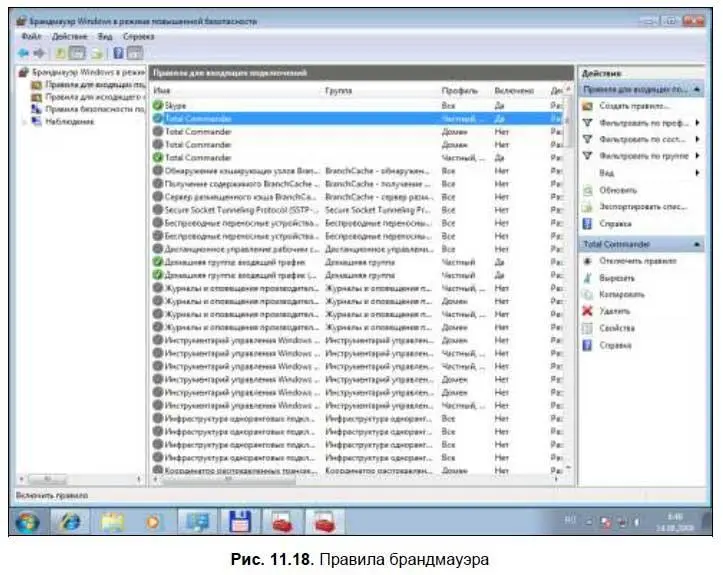The height and width of the screenshot is (575, 723).
Task: Open the Справка menu in menu bar
Action: coord(138,36)
